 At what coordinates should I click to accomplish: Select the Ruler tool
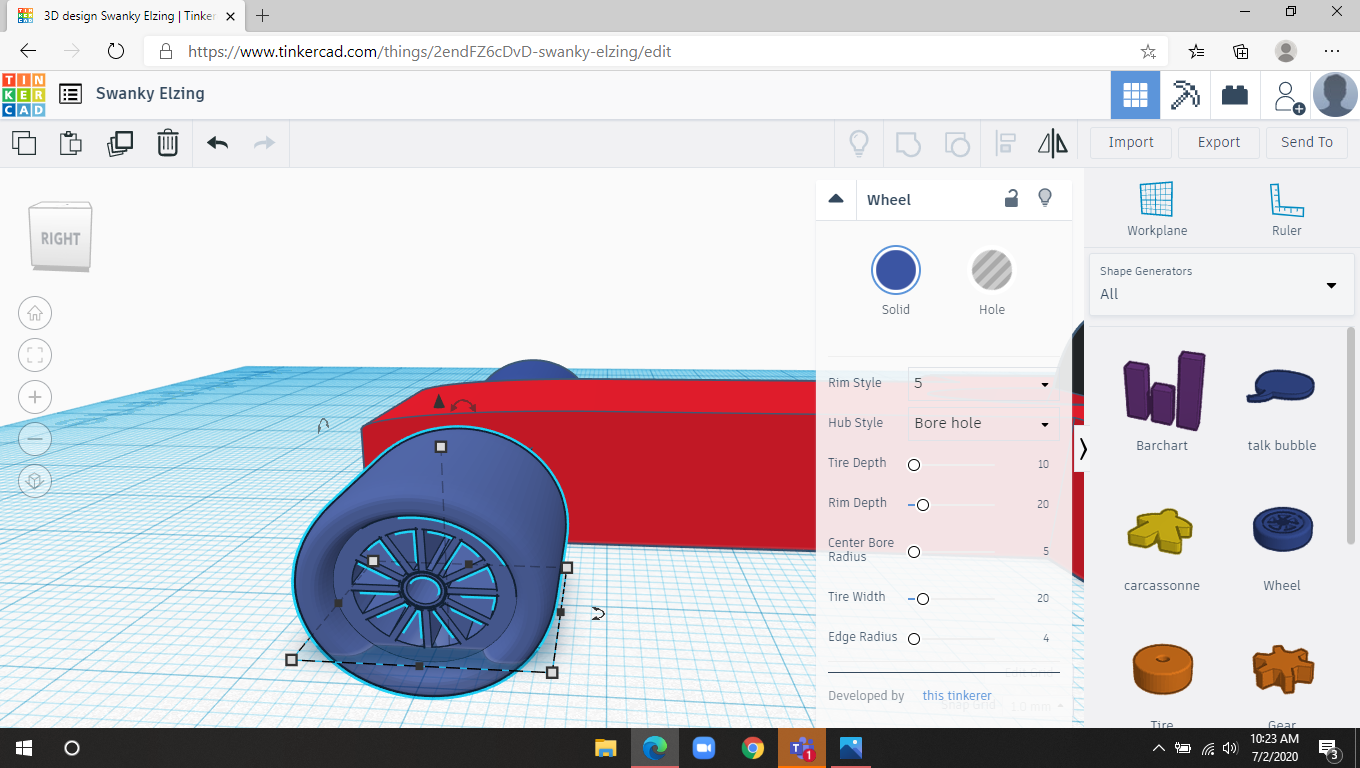[x=1287, y=209]
